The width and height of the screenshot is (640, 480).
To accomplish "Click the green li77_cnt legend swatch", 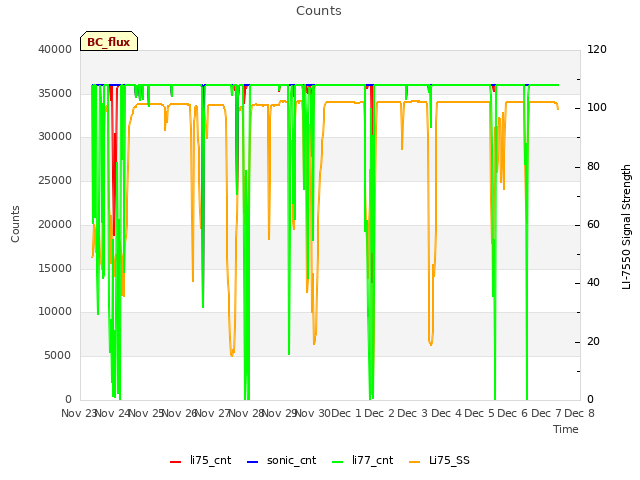I will tap(338, 462).
